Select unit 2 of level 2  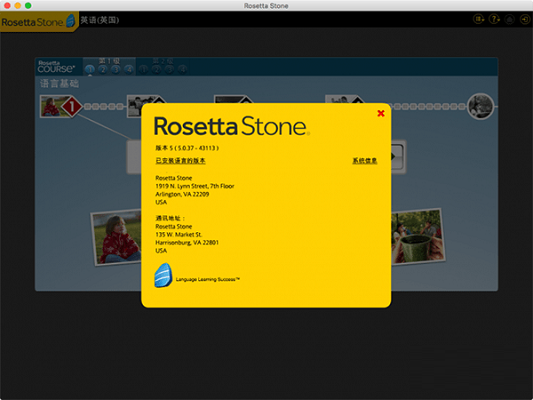(x=156, y=70)
